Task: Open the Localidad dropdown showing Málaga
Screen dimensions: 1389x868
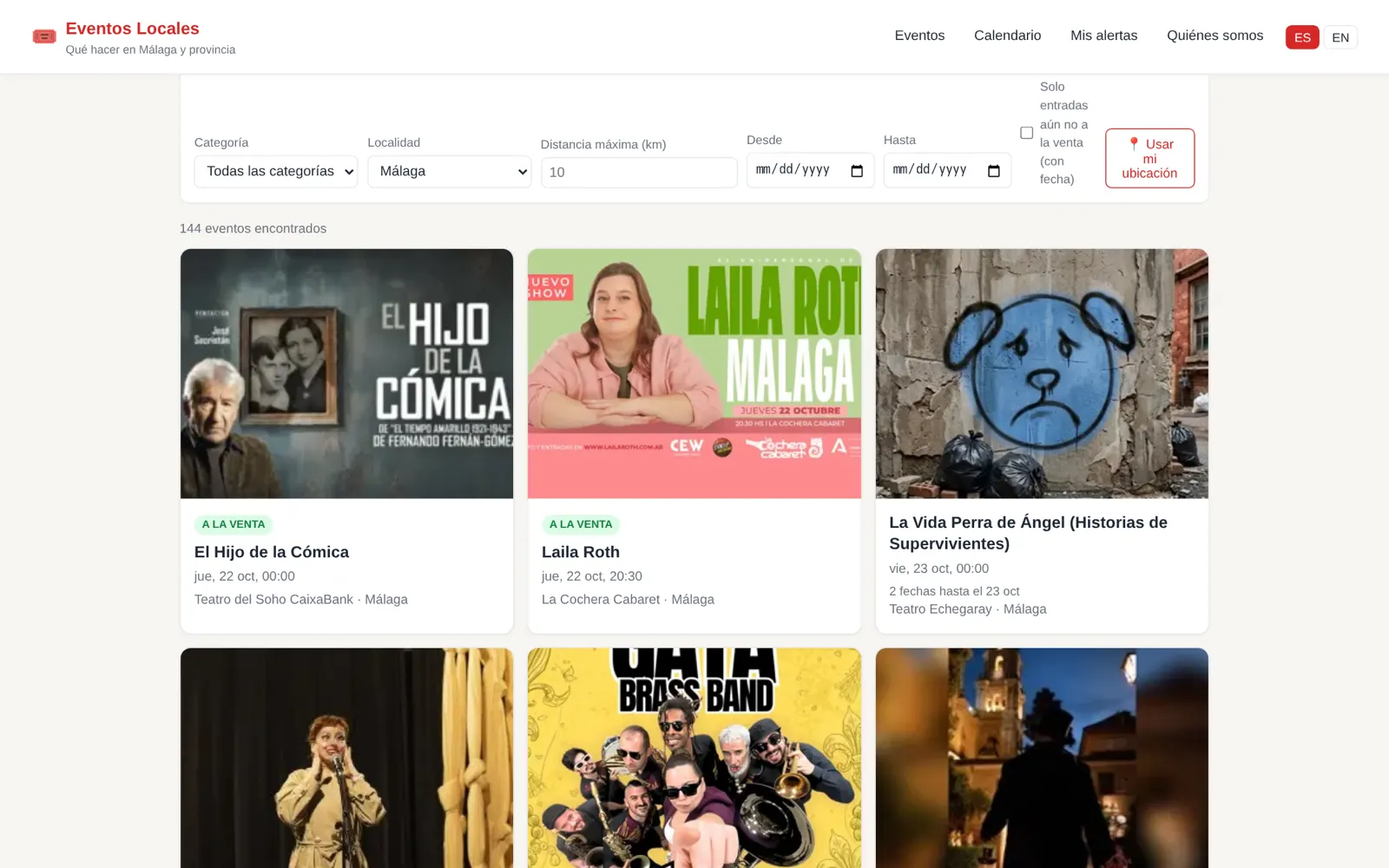Action: [x=449, y=171]
